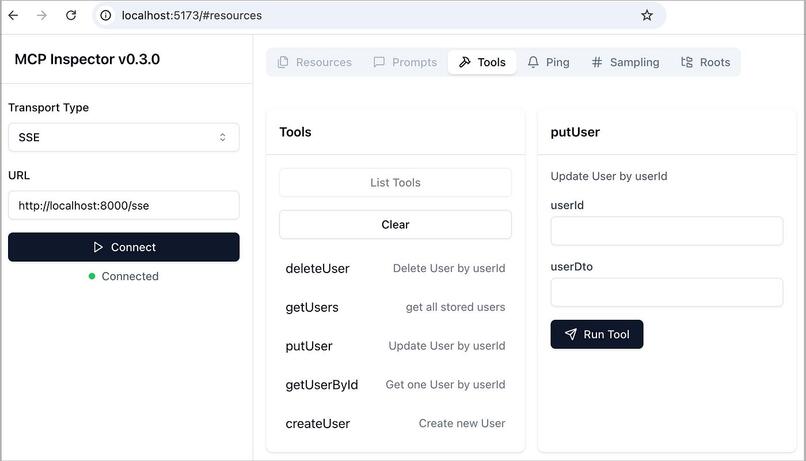The height and width of the screenshot is (461, 806).
Task: Click the MCP Inspector v0.3.0 title
Action: pyautogui.click(x=87, y=59)
